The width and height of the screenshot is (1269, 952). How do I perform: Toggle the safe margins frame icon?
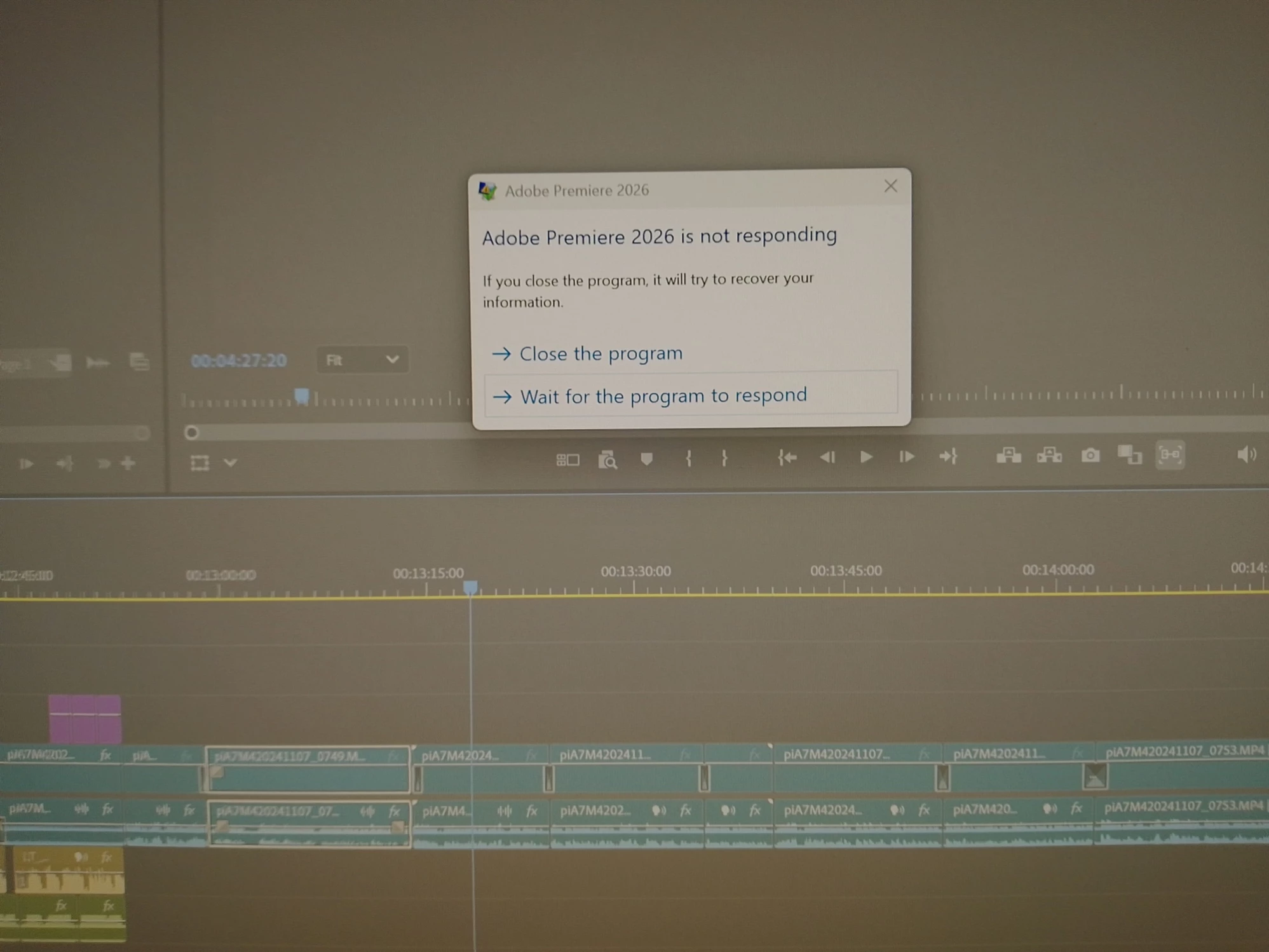pyautogui.click(x=200, y=463)
